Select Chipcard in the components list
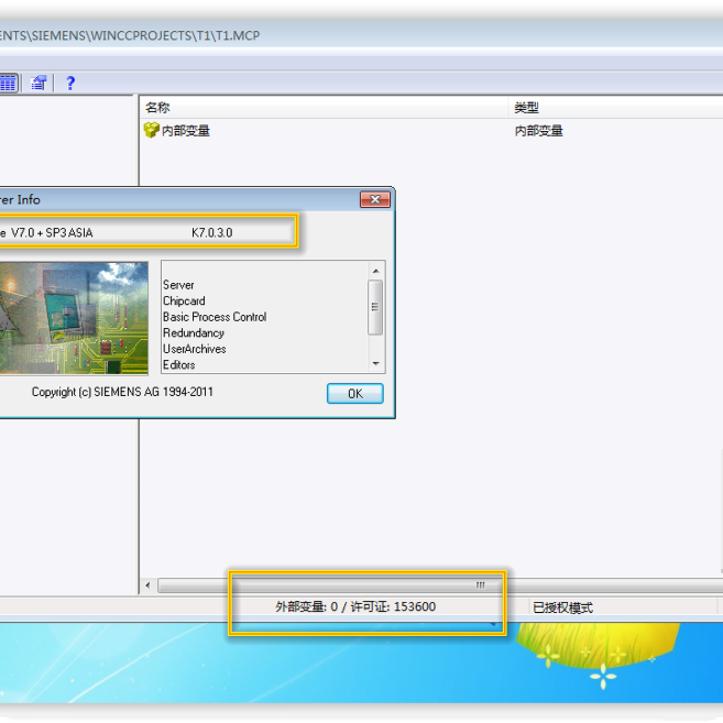Viewport: 723px width, 723px height. coord(184,301)
